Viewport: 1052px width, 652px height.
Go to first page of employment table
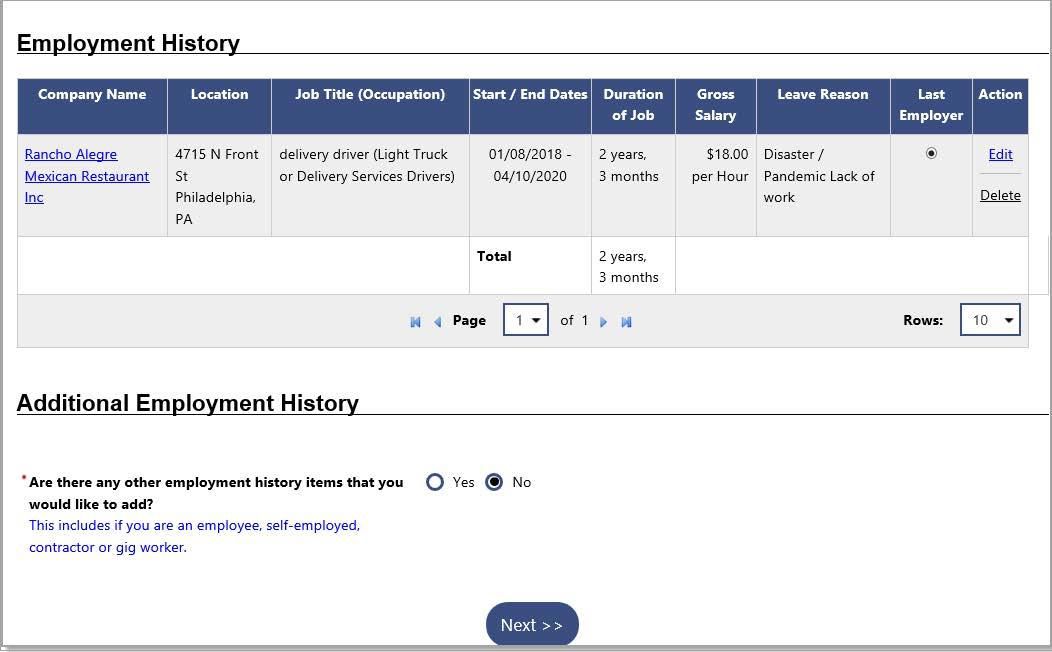pos(415,322)
